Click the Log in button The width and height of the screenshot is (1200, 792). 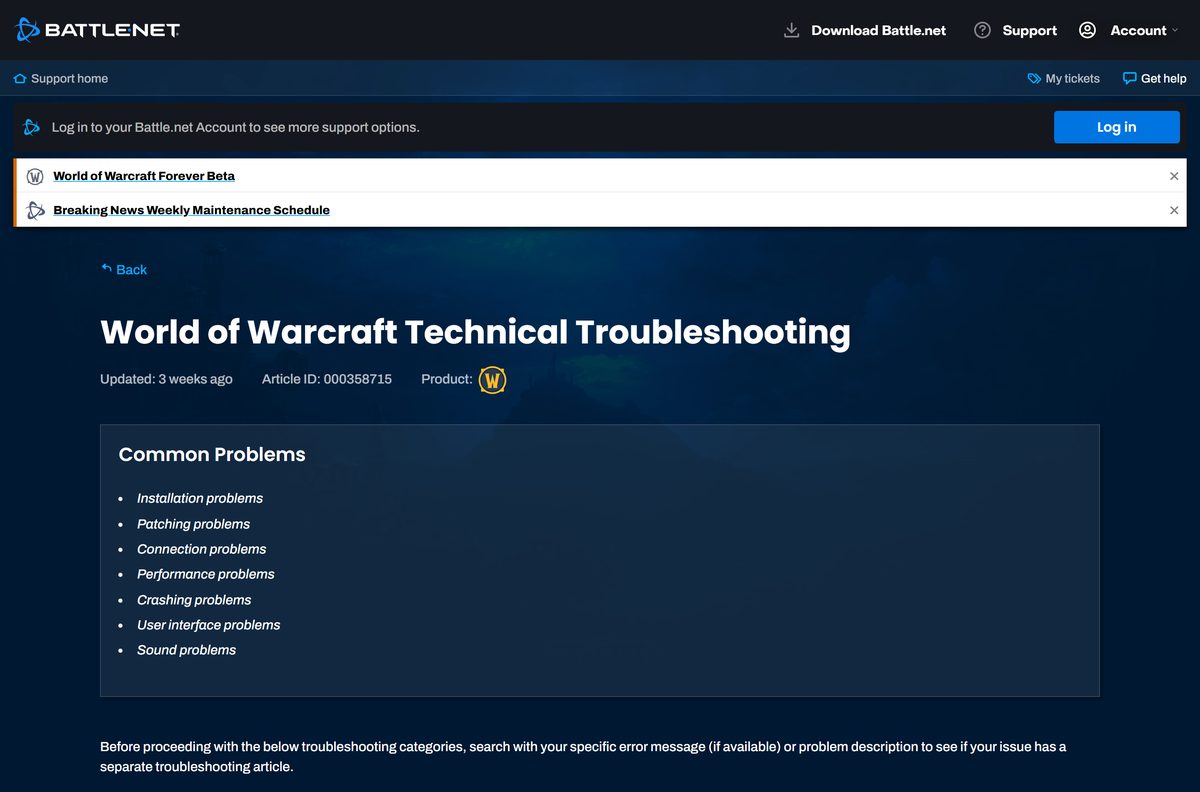pyautogui.click(x=1116, y=127)
